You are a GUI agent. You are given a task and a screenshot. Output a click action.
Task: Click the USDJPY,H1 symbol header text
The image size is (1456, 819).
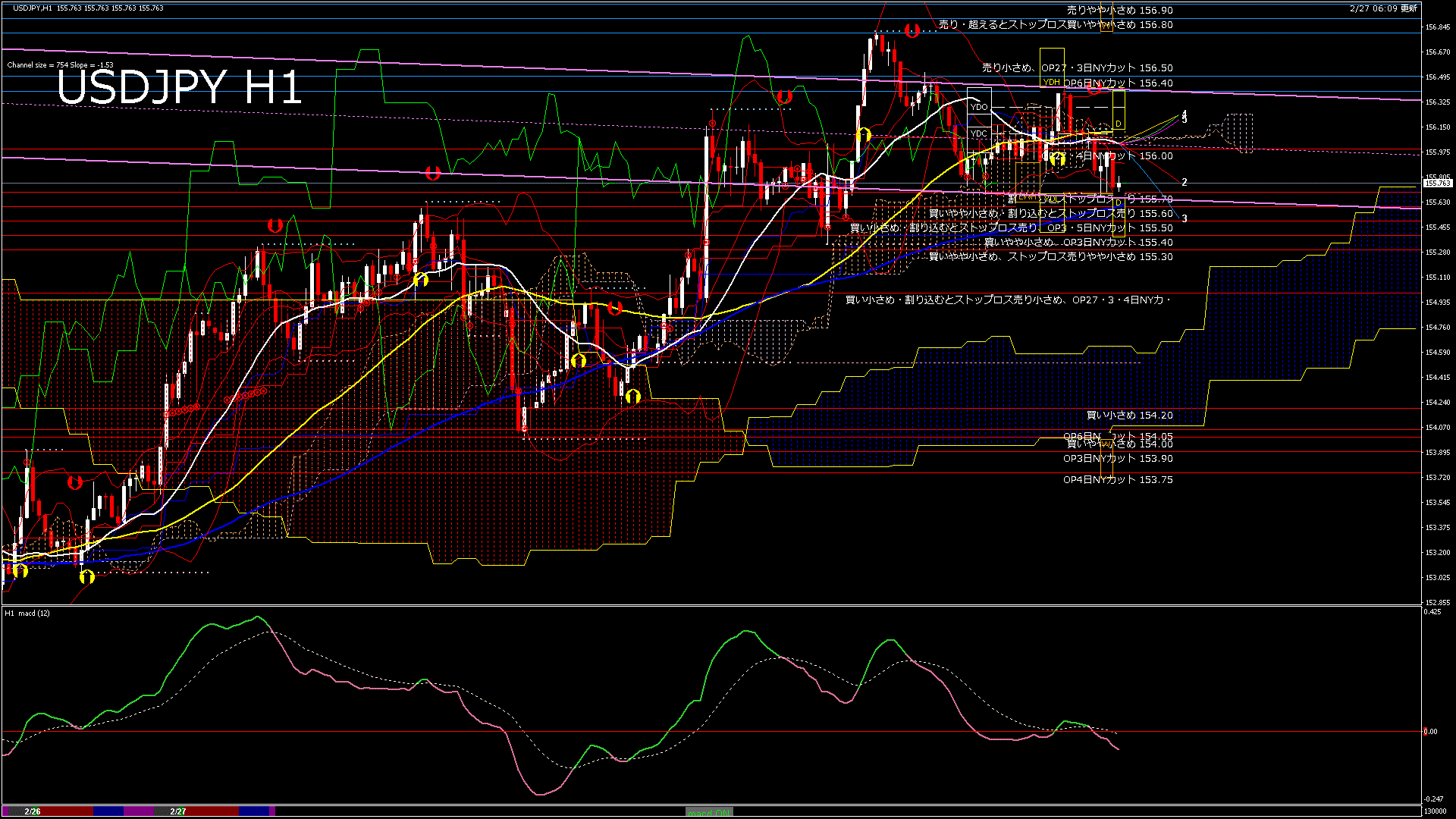pos(33,8)
